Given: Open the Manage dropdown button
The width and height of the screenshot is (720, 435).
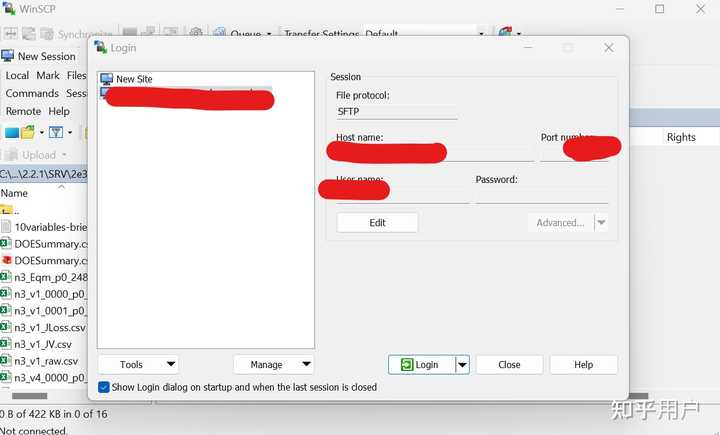Looking at the screenshot, I should pyautogui.click(x=274, y=364).
